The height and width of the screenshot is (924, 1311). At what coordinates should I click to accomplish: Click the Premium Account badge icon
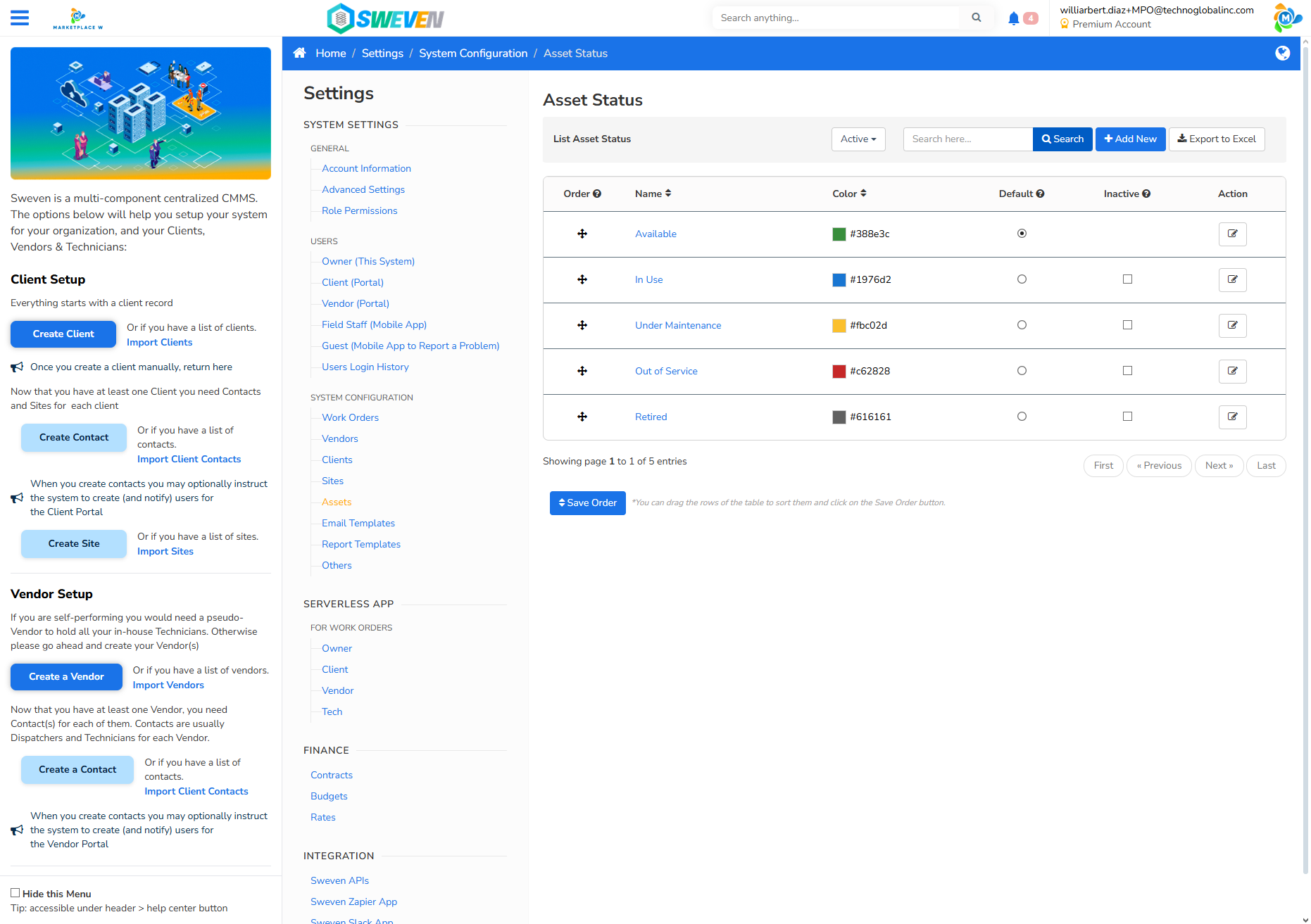(x=1065, y=24)
